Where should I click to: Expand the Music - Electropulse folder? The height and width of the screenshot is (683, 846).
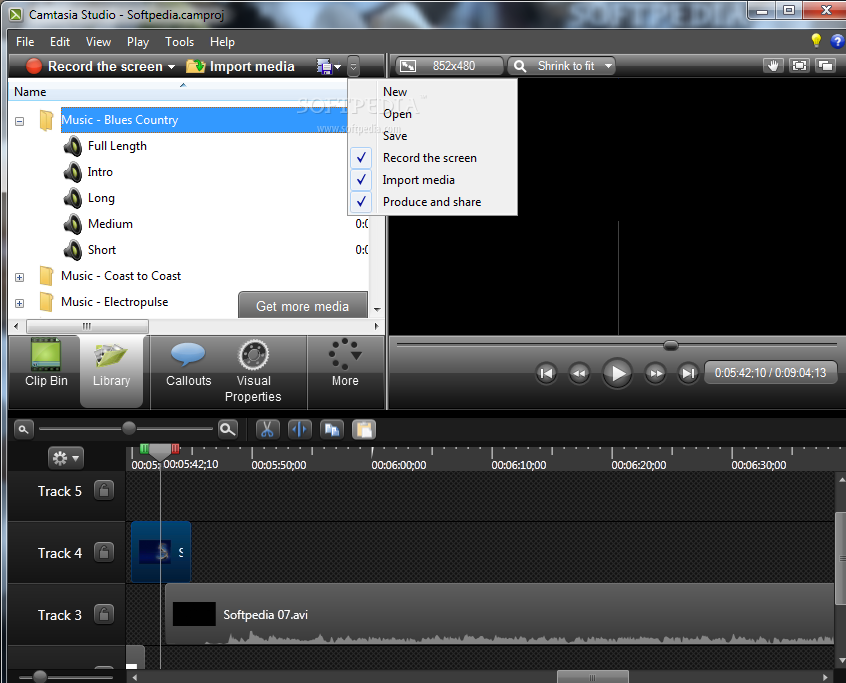19,303
